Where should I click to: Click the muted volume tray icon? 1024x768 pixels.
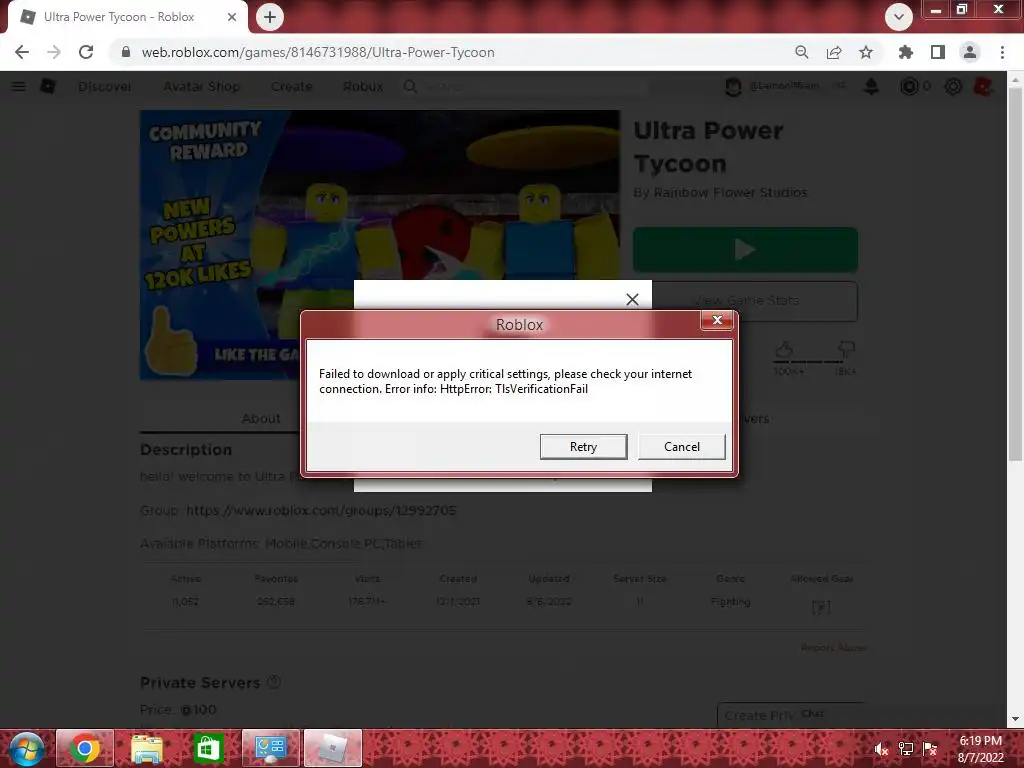point(881,749)
